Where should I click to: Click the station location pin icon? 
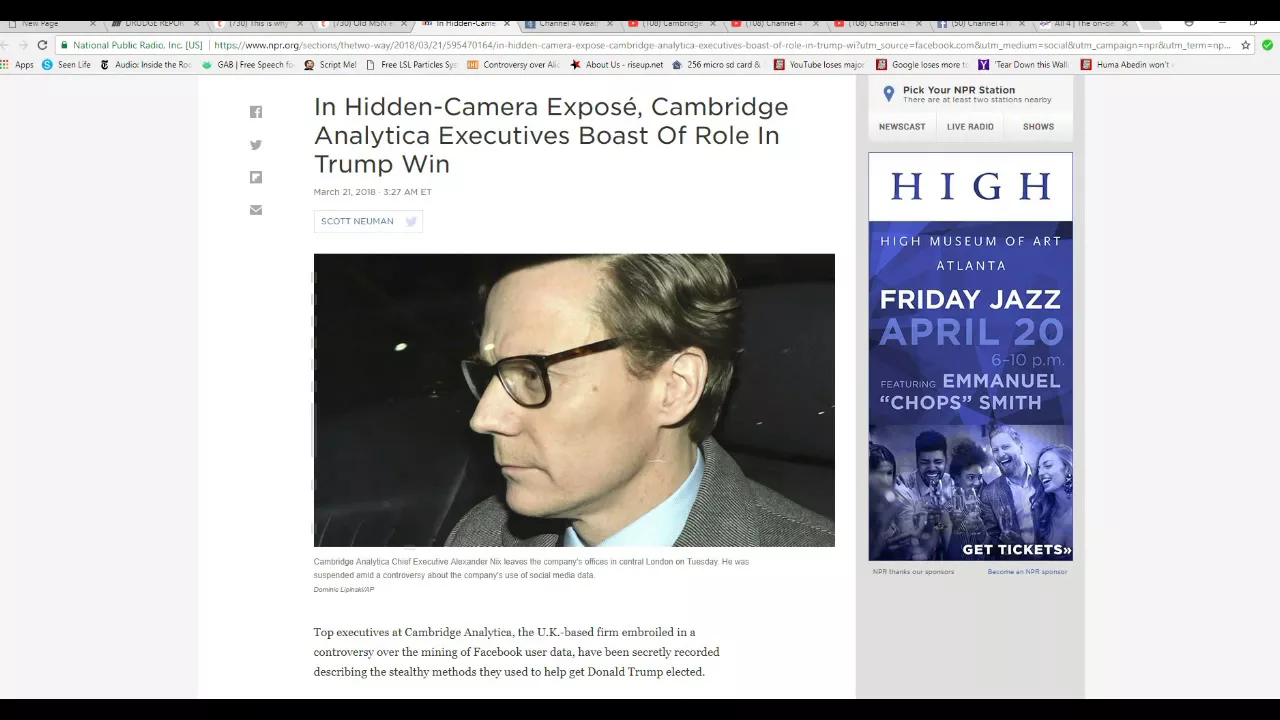[x=888, y=94]
